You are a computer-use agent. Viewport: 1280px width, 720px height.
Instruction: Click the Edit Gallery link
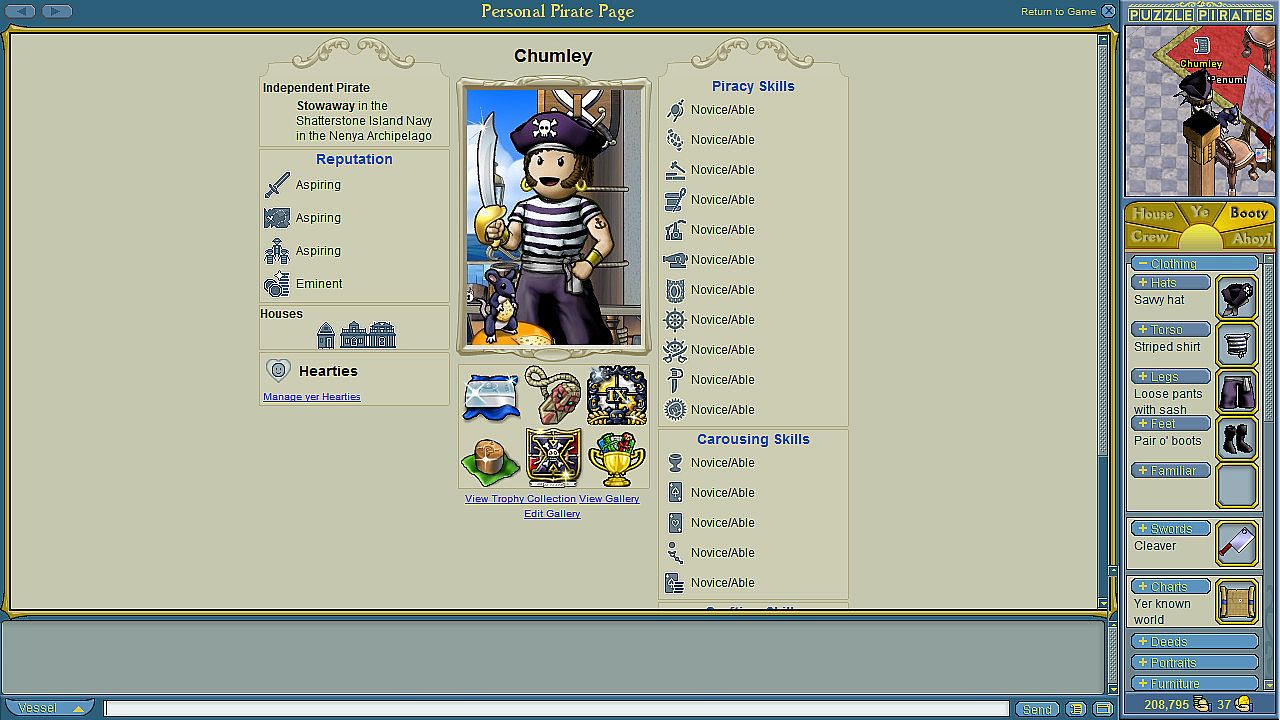pyautogui.click(x=552, y=514)
